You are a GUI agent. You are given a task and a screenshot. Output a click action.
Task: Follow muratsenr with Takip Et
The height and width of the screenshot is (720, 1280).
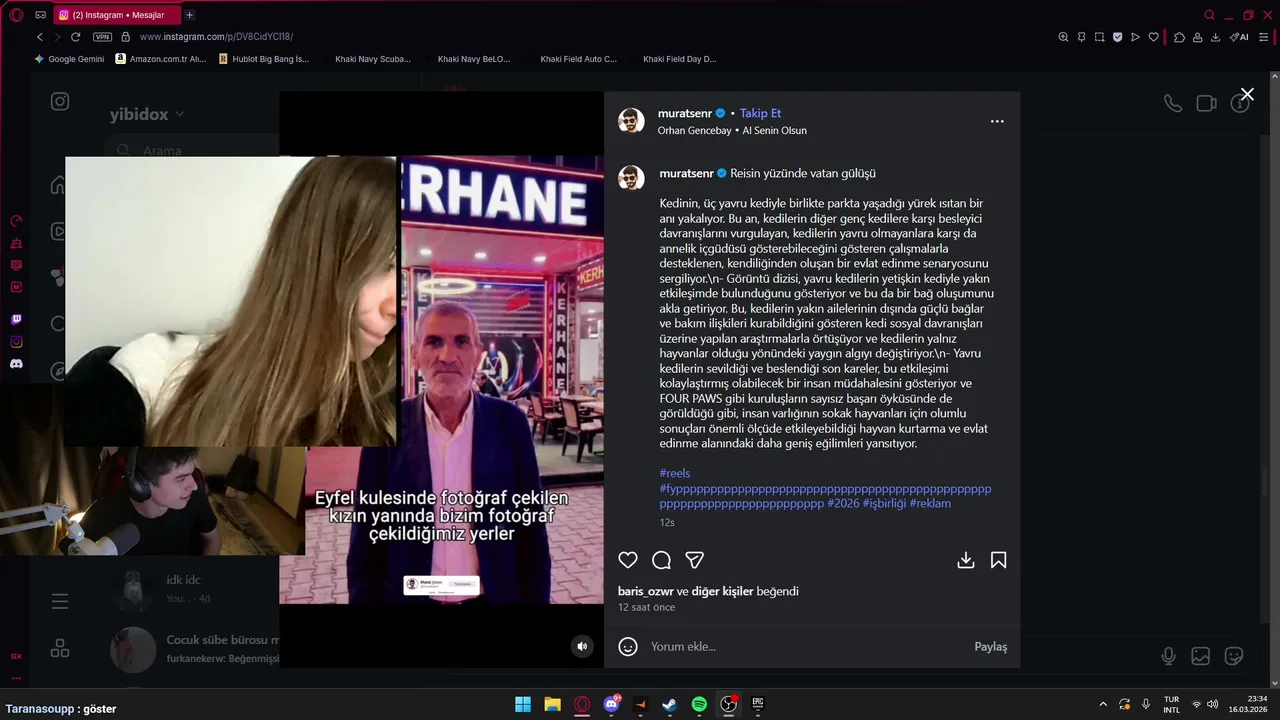(760, 113)
